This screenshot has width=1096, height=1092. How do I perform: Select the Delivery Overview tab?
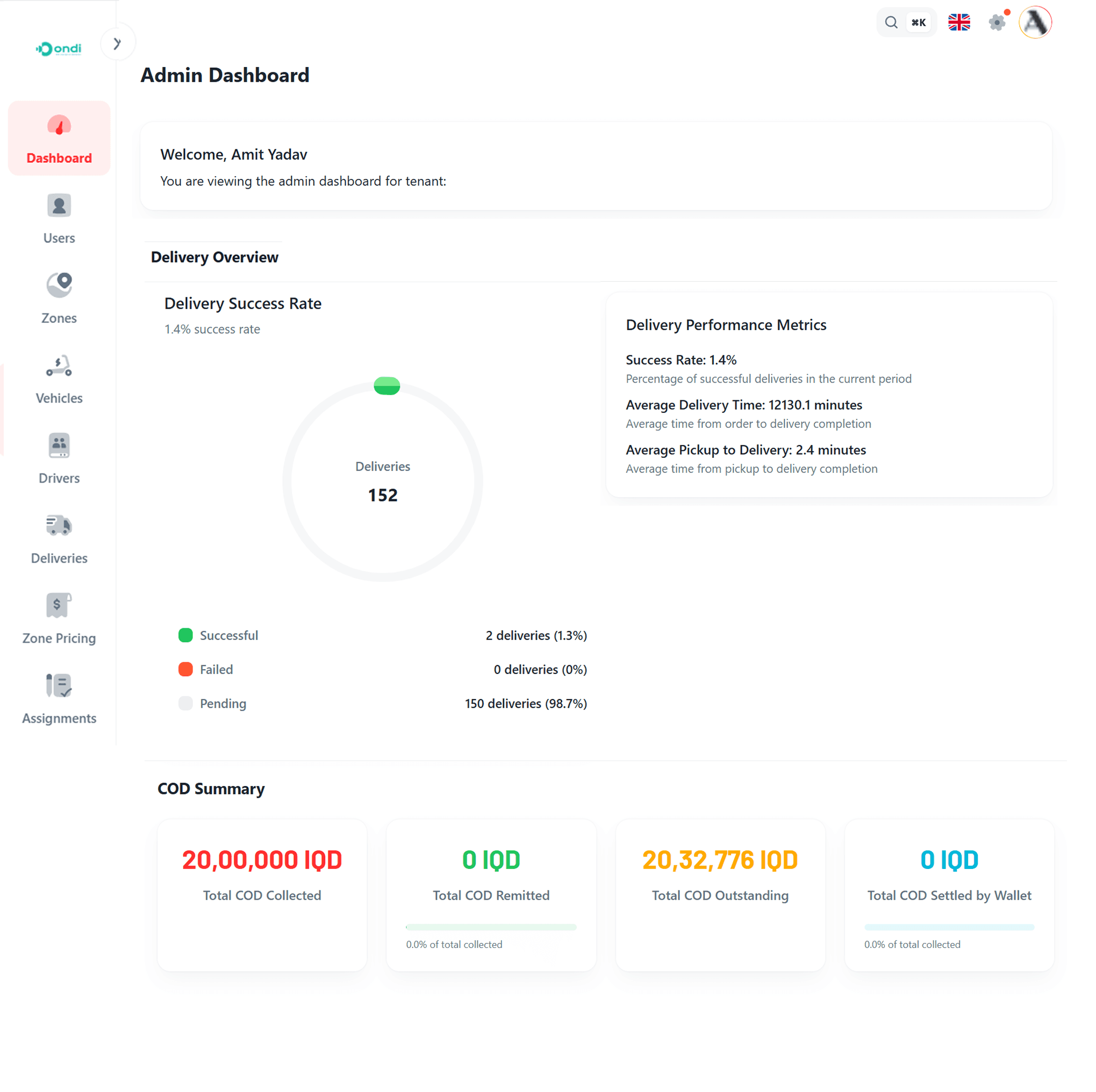214,257
